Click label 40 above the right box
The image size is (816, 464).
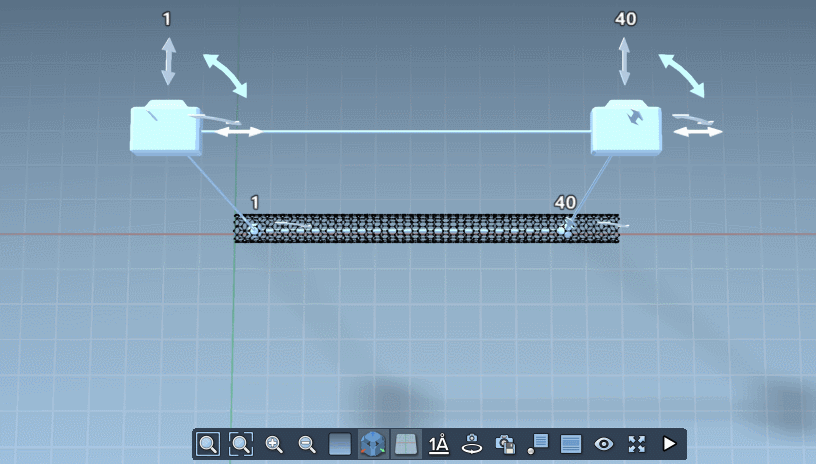(x=625, y=19)
